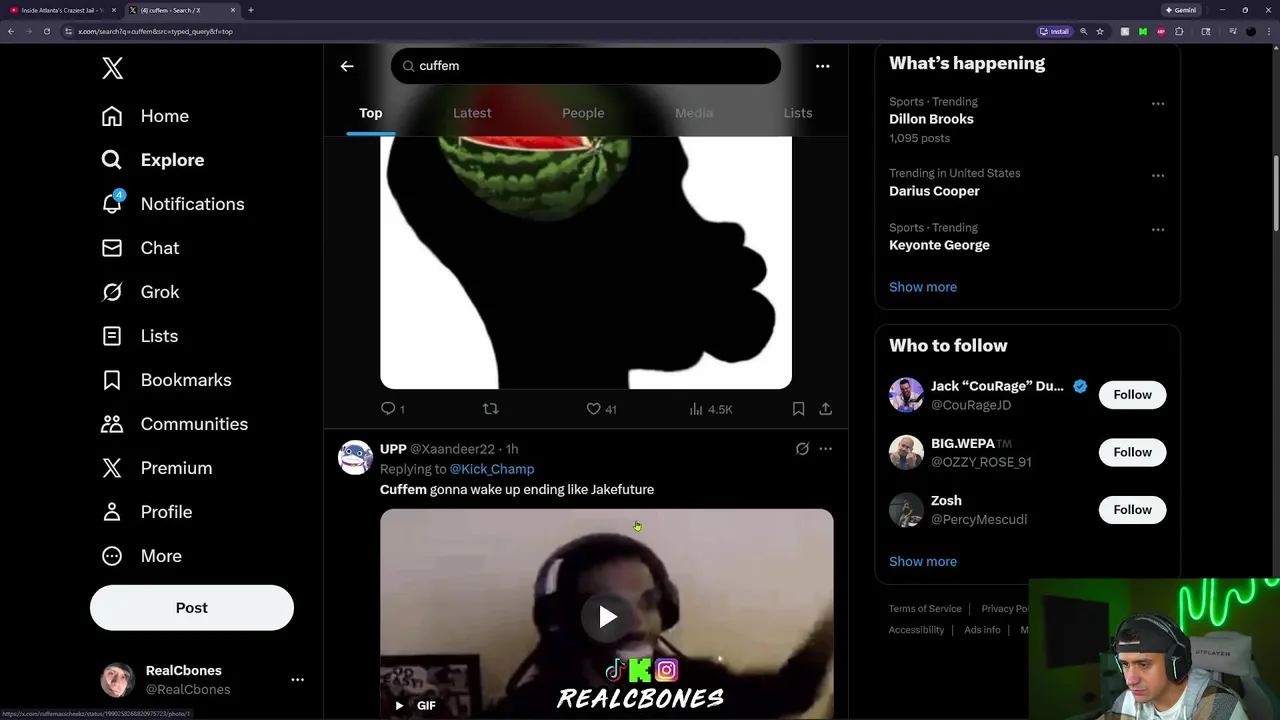Click the Communities sidebar icon
This screenshot has height=720, width=1280.
pos(112,424)
